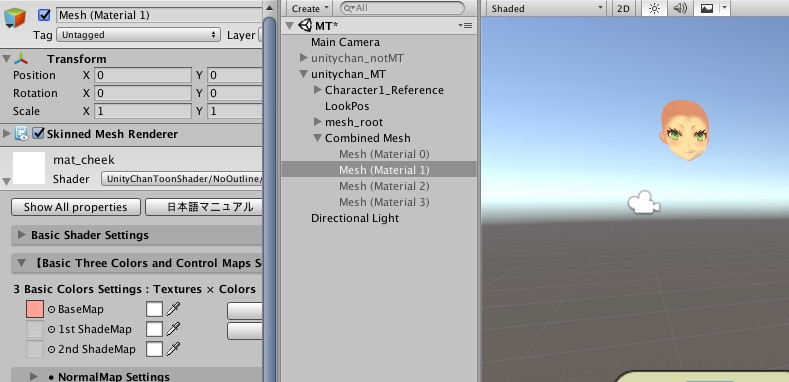Click the character head in Scene view

click(x=685, y=130)
